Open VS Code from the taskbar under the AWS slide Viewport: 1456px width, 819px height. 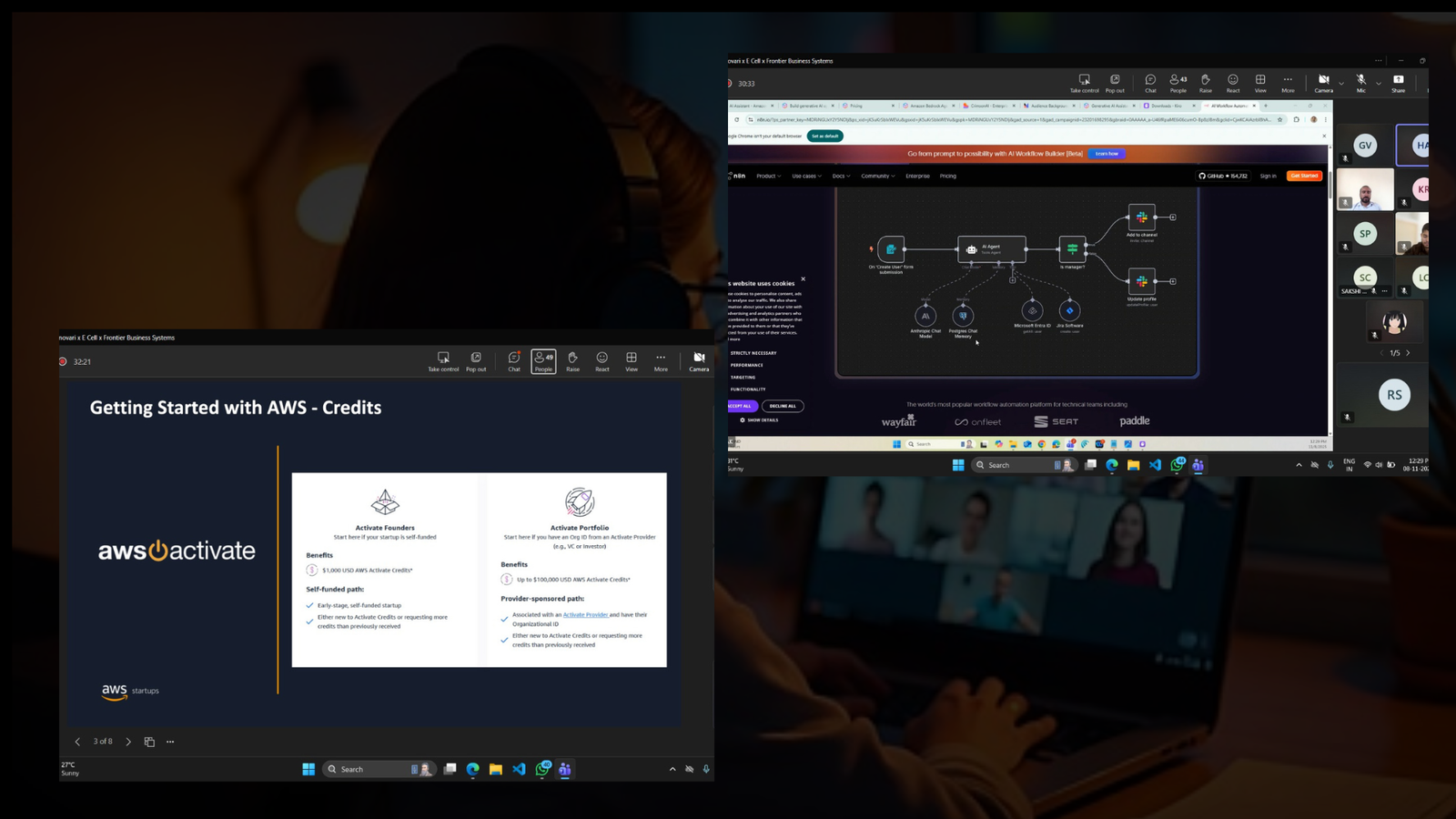pyautogui.click(x=519, y=769)
